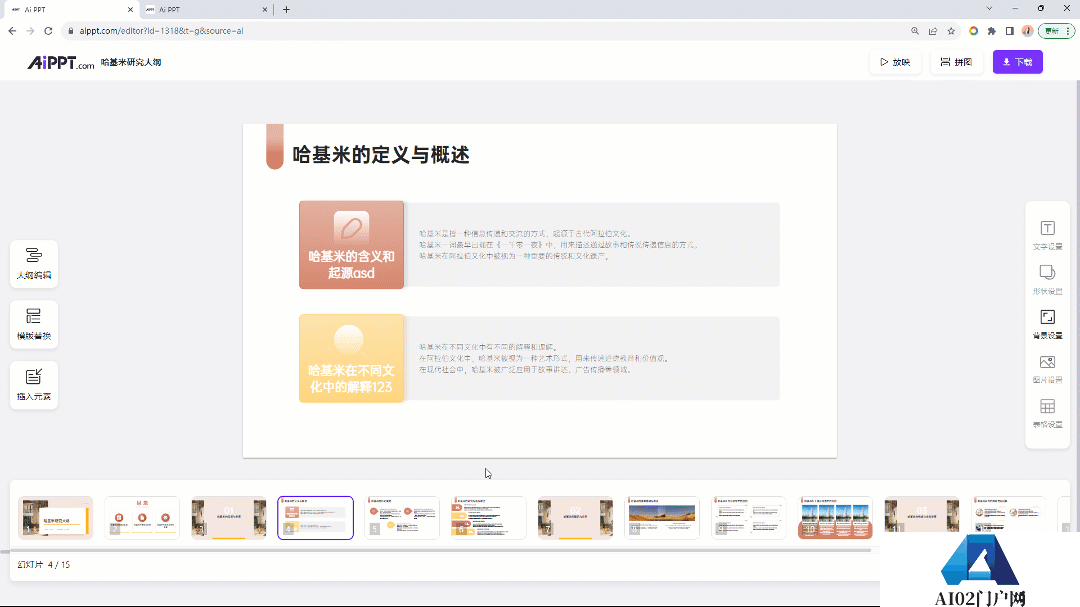
Task: Open the browser extensions puzzle icon
Action: [992, 31]
